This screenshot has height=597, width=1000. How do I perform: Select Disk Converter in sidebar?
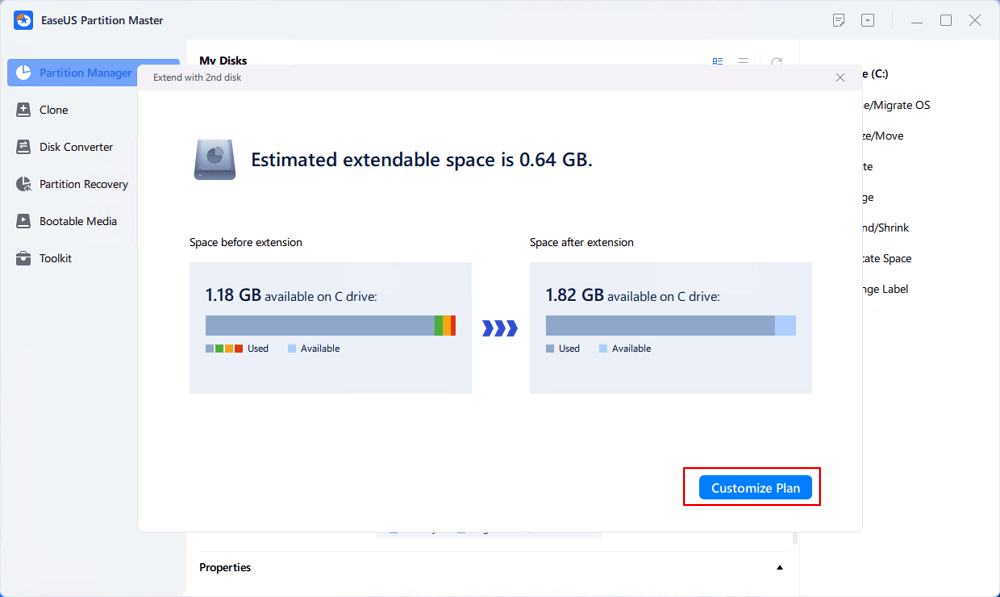point(76,147)
